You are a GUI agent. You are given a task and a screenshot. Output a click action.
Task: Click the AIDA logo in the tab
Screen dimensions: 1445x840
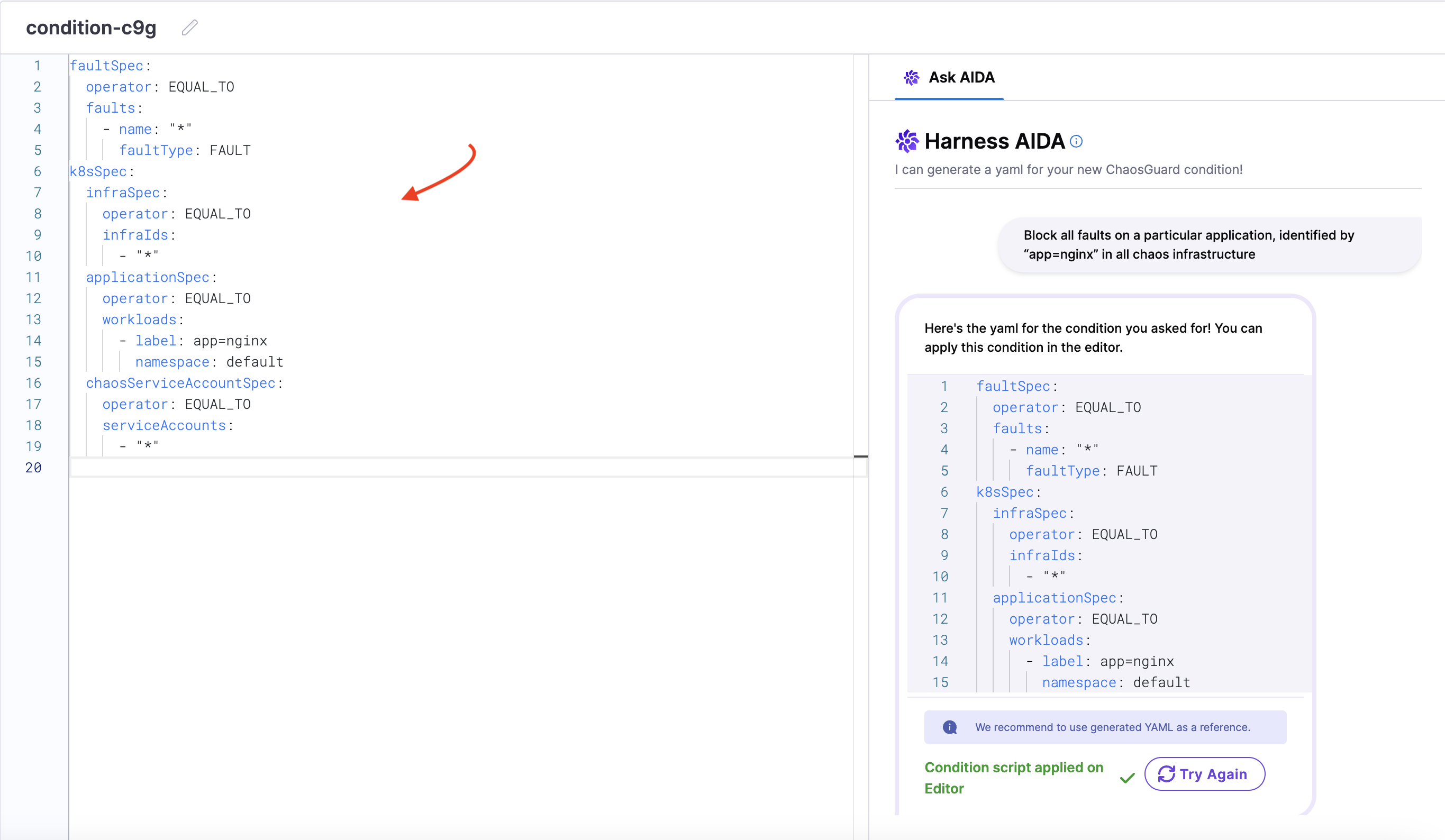click(911, 77)
